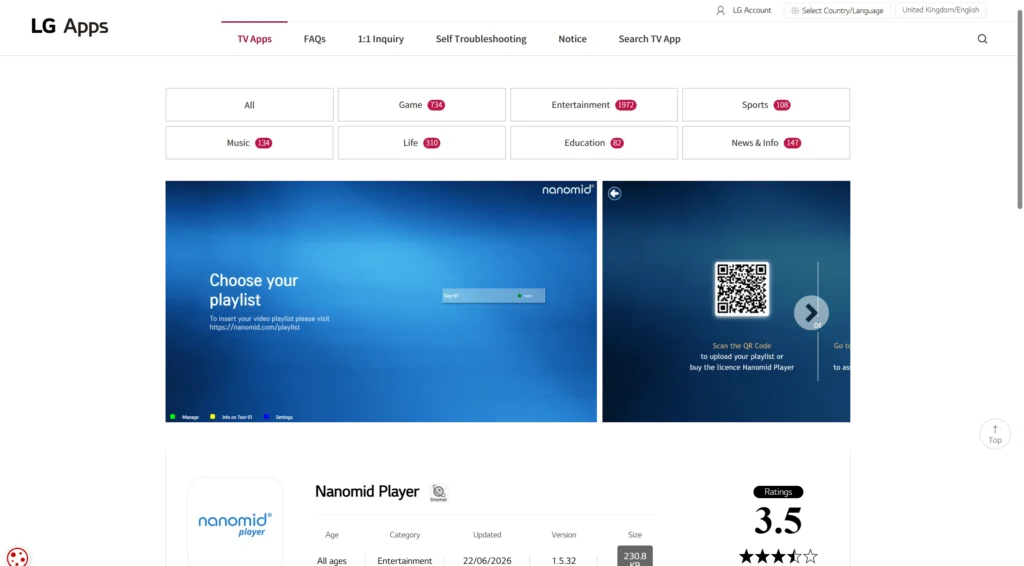Click the All ages value
Viewport: 1024px width, 566px height.
click(x=332, y=561)
